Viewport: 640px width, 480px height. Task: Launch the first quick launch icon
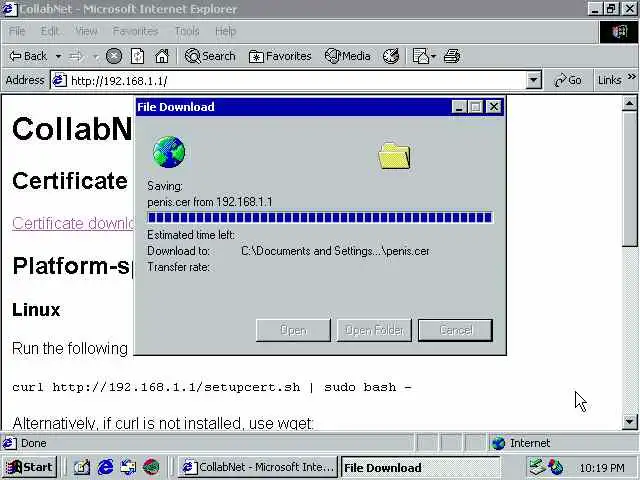82,467
